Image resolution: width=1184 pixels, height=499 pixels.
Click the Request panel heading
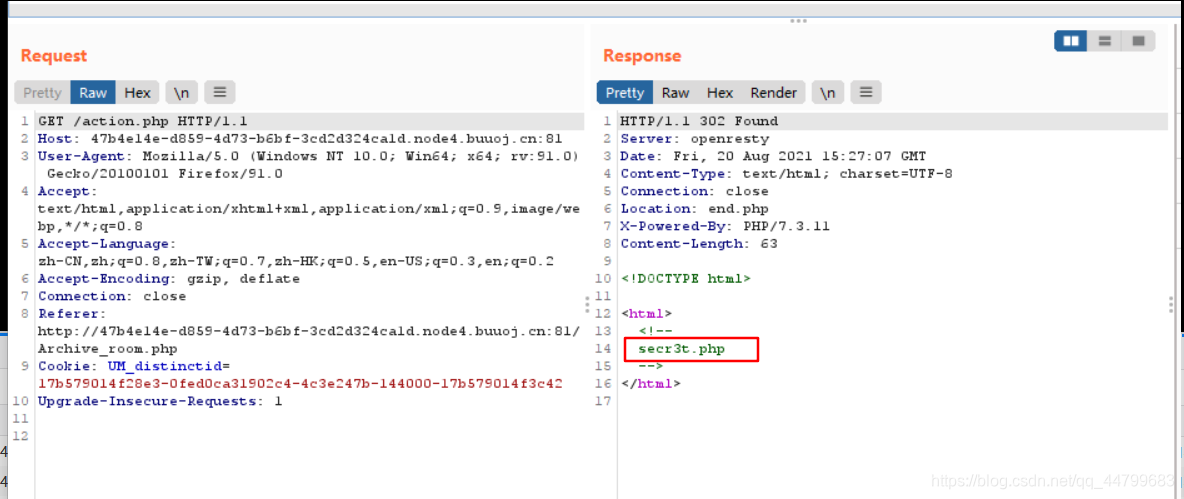pyautogui.click(x=54, y=56)
